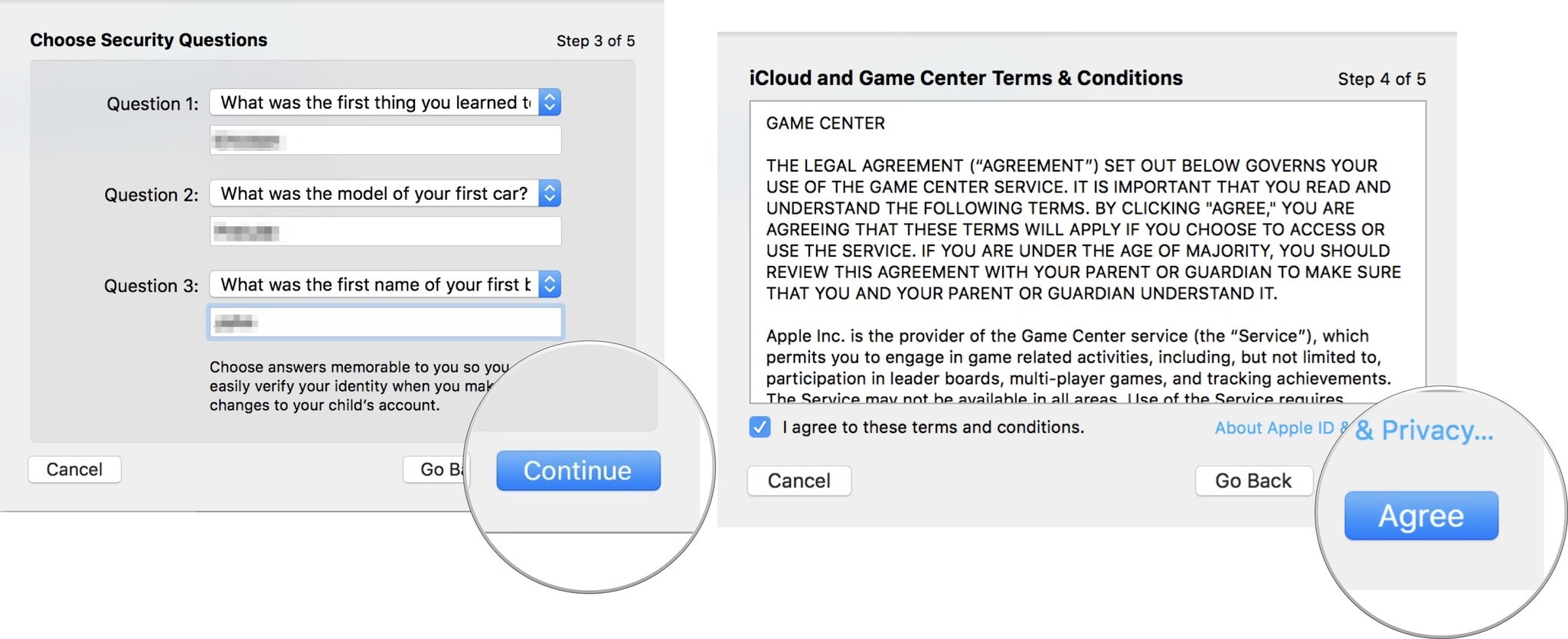1568x639 pixels.
Task: Click the iCloud and Game Center Terms heading
Action: tap(965, 78)
